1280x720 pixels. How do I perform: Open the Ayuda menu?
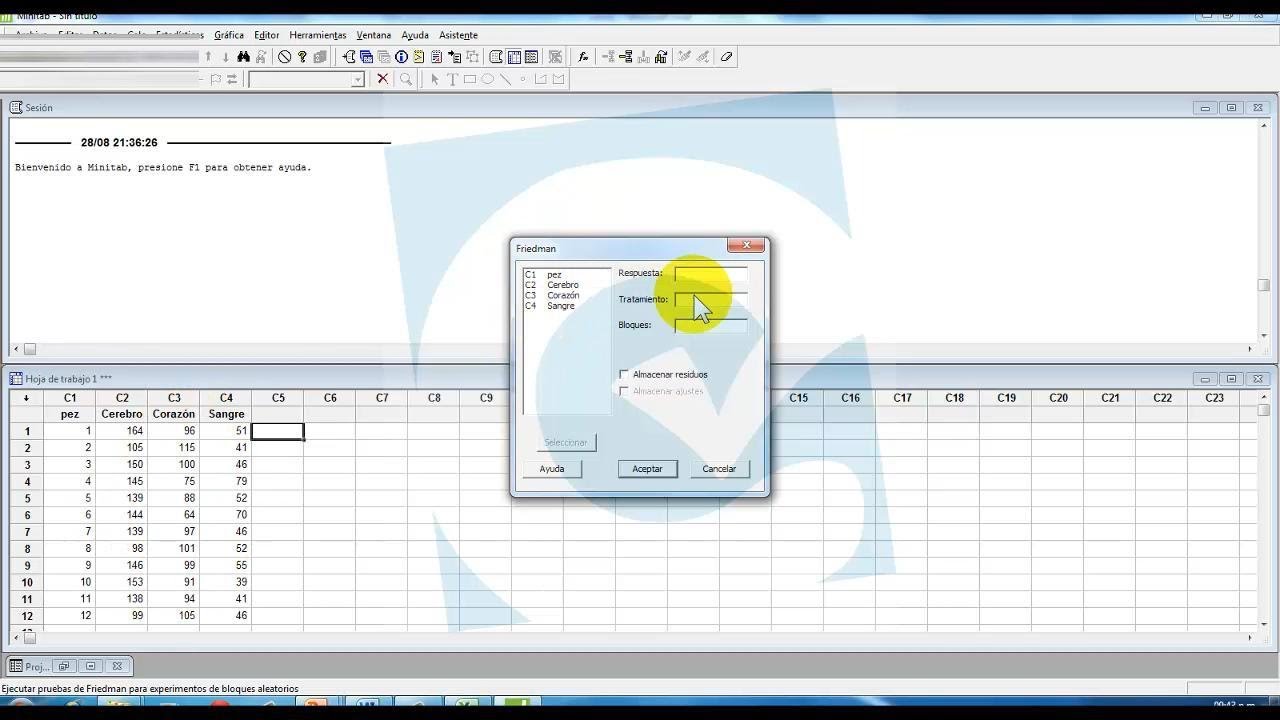click(x=415, y=35)
